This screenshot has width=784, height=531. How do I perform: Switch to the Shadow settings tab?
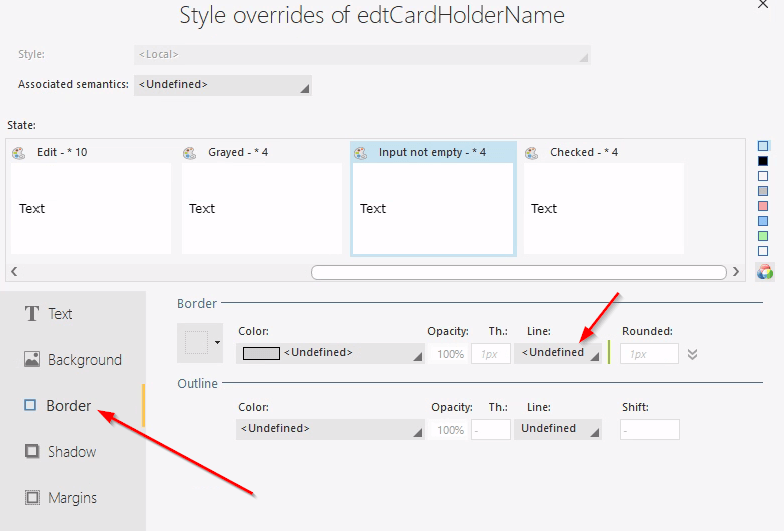72,452
